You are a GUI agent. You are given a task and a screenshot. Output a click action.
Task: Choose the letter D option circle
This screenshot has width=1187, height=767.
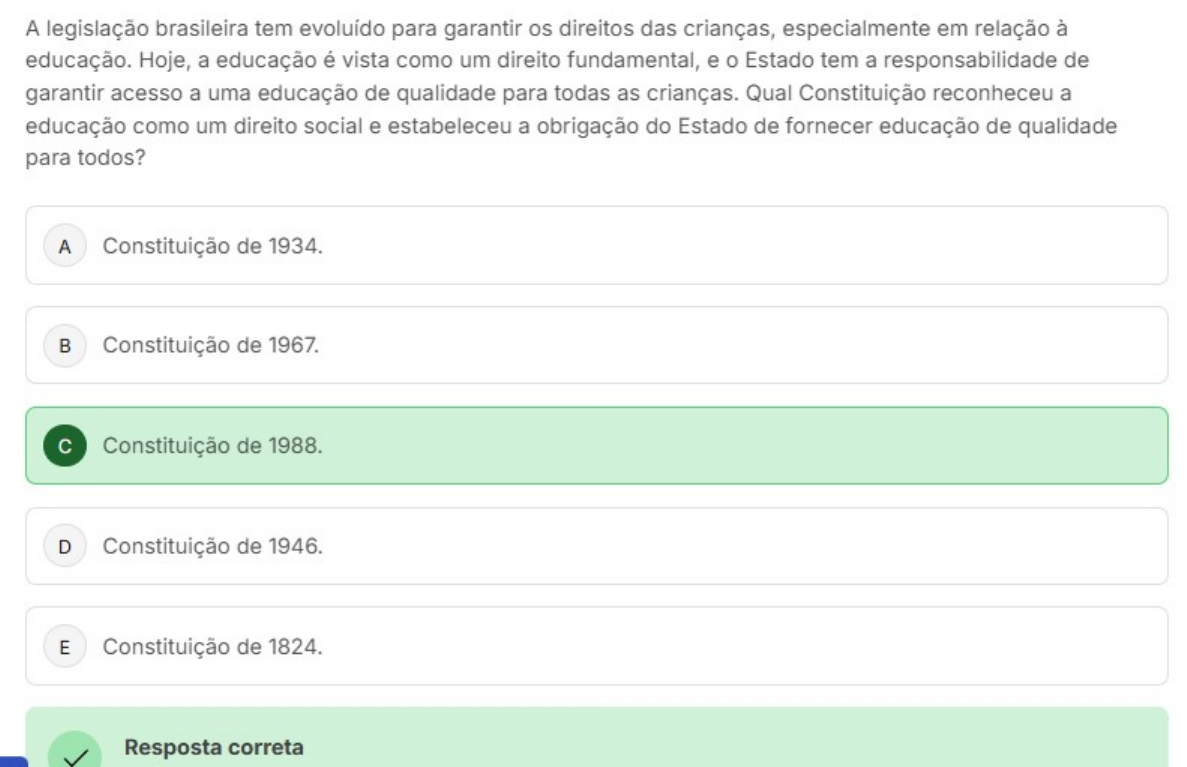(66, 546)
